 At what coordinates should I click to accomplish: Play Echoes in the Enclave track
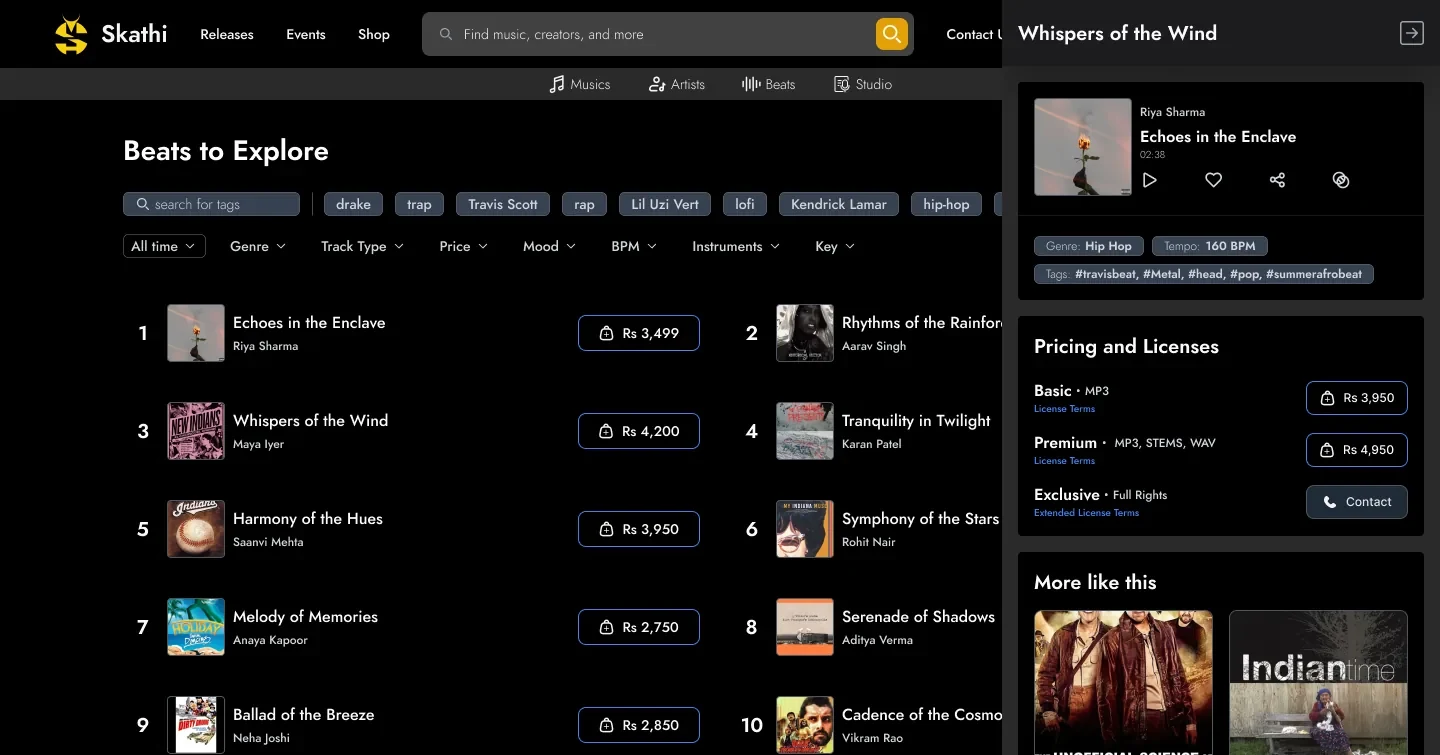coord(1150,180)
